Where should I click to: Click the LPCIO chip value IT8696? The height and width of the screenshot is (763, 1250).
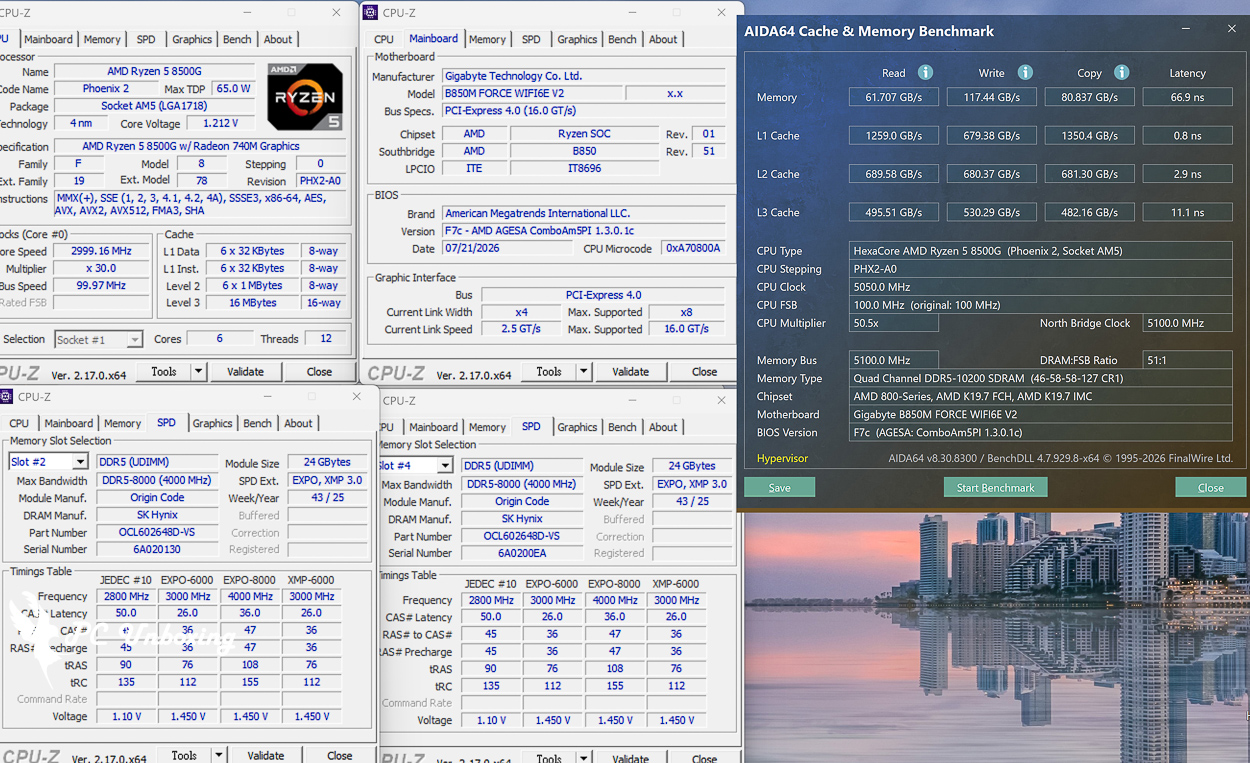(584, 168)
